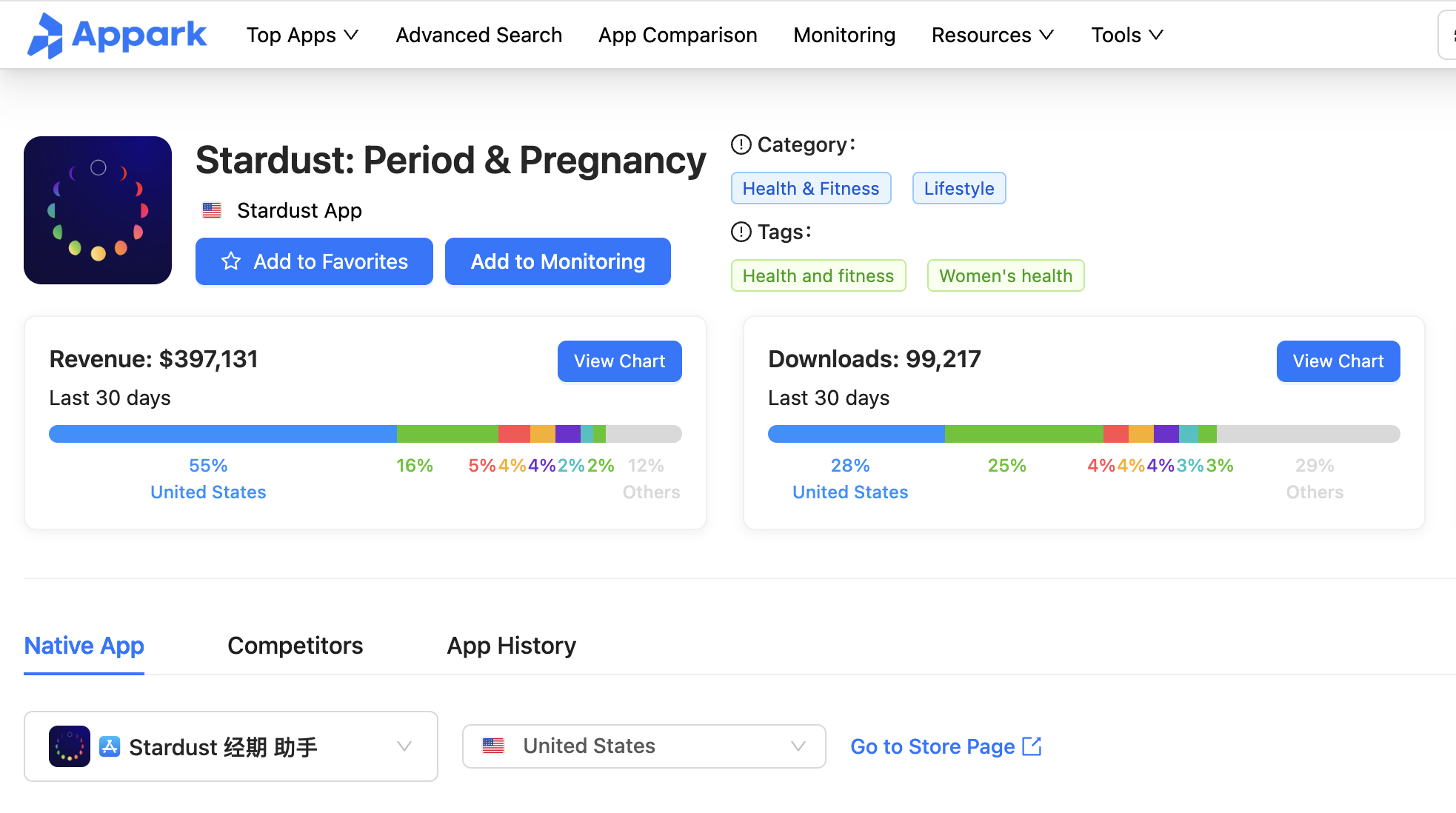Click the blue United States revenue bar segment
This screenshot has width=1456, height=813.
tap(222, 434)
